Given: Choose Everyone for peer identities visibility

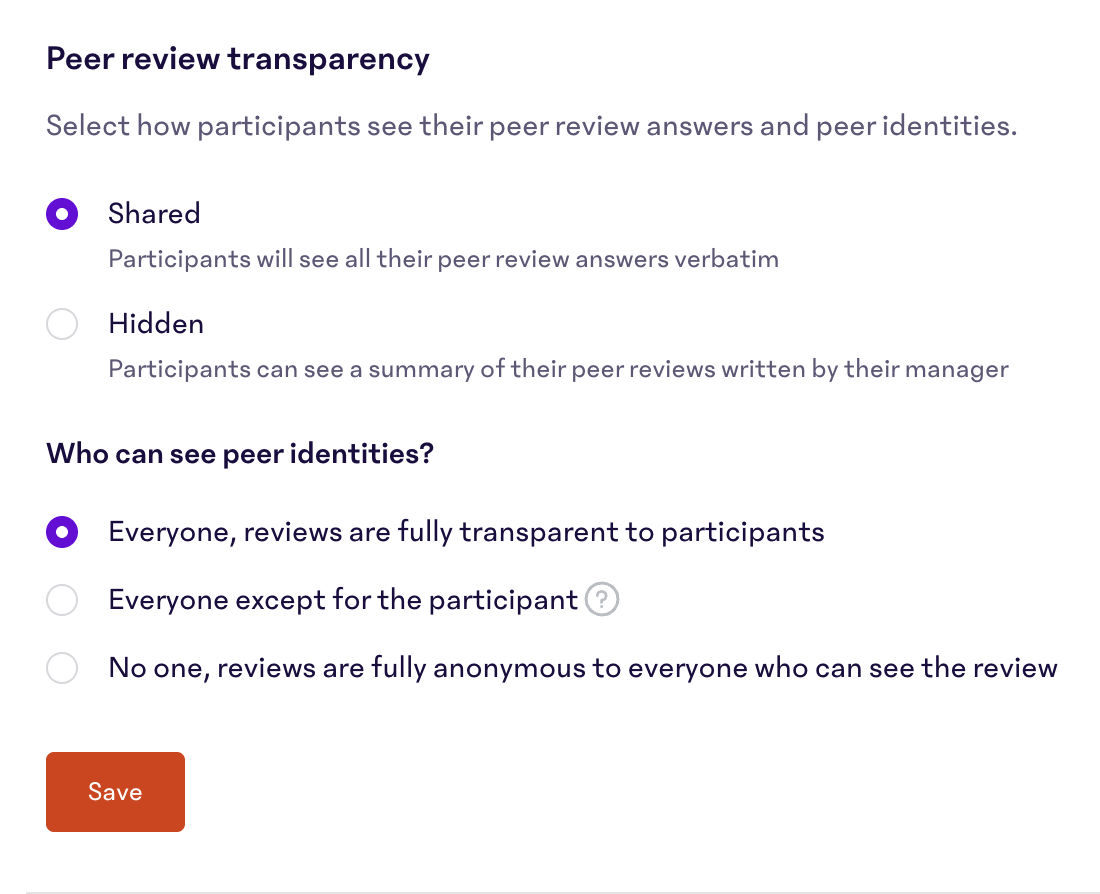Looking at the screenshot, I should [62, 532].
